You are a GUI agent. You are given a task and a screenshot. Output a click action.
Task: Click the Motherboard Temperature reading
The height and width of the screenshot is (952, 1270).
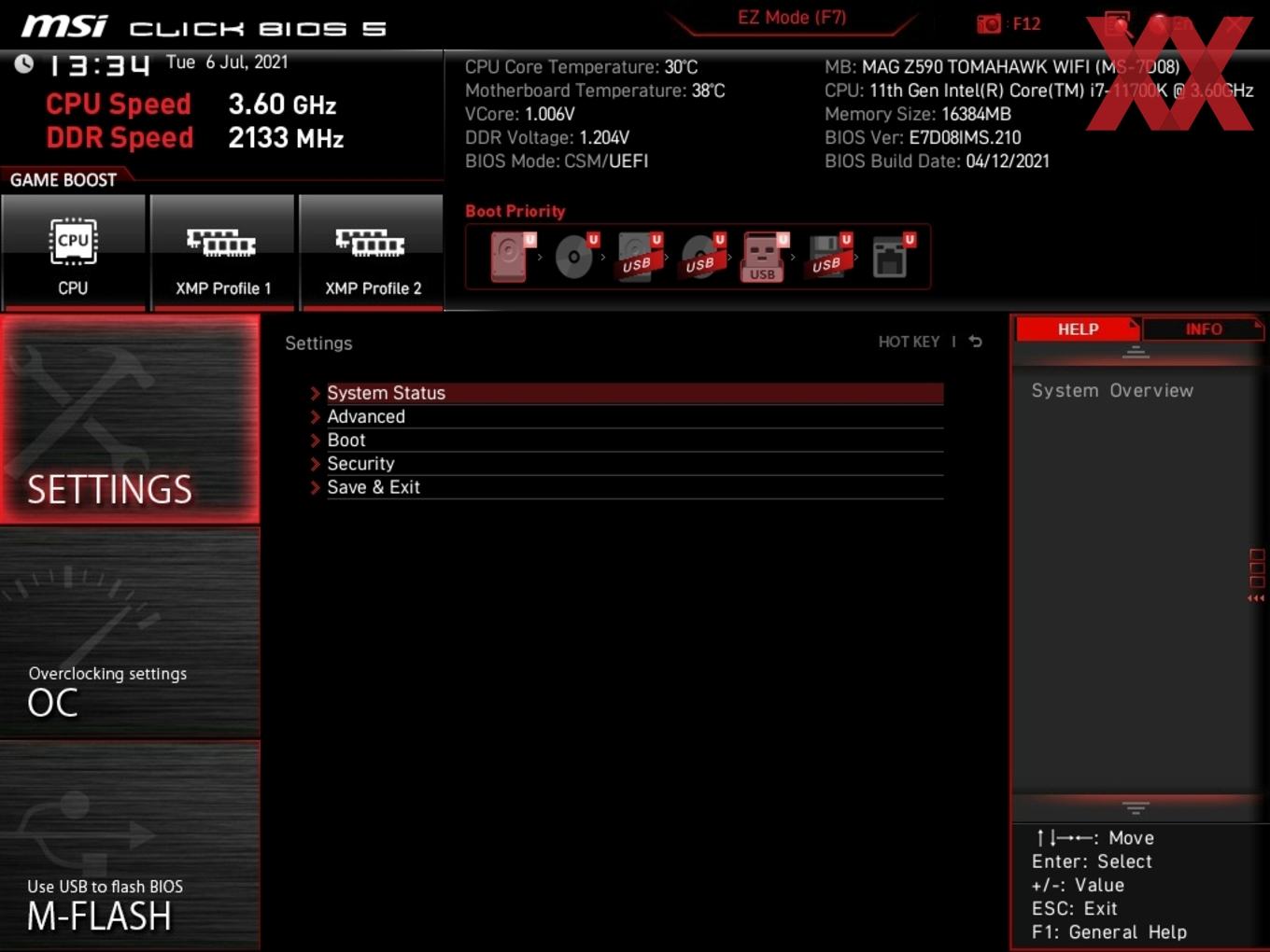(x=595, y=91)
